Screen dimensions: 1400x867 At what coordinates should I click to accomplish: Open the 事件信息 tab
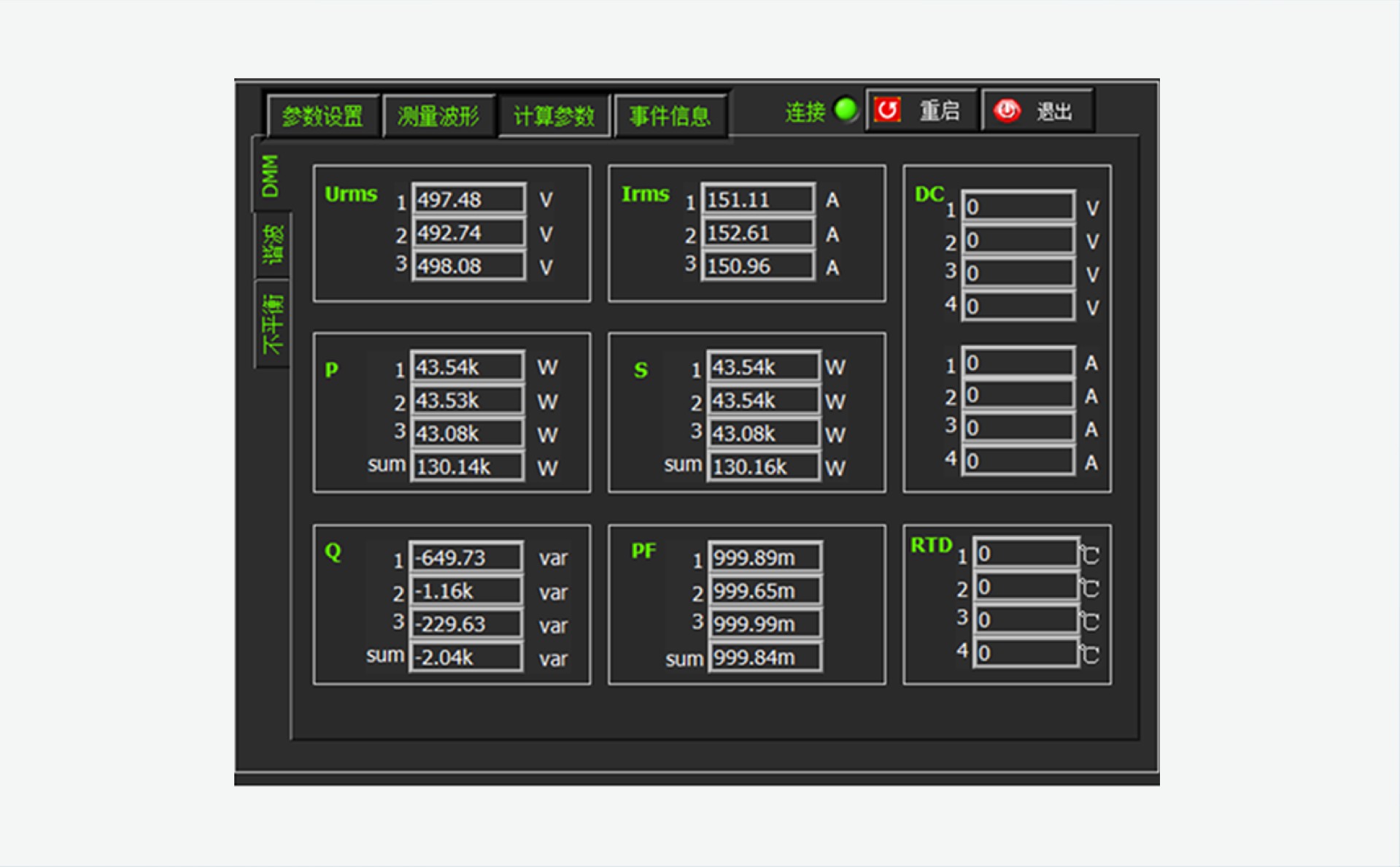[670, 115]
